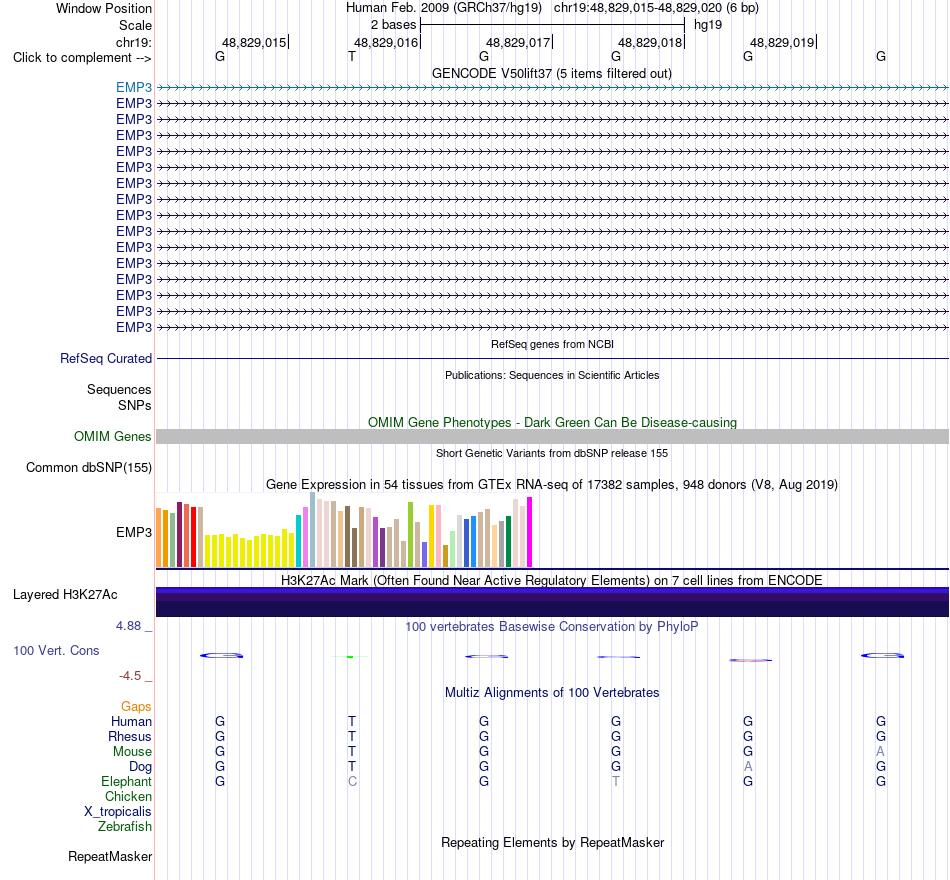Click the T base in the reference sequence
The height and width of the screenshot is (880, 950).
[352, 56]
